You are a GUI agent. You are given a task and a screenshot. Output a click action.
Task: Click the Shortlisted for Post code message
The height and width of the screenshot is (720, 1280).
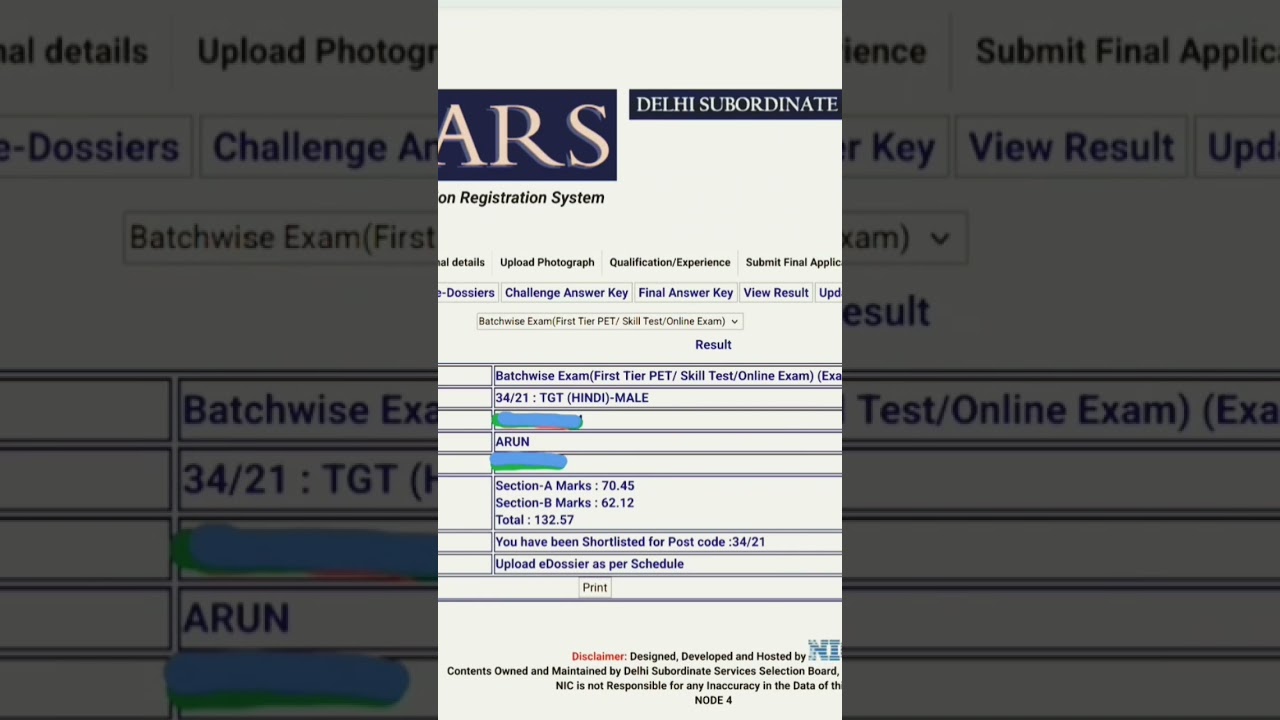pos(630,542)
